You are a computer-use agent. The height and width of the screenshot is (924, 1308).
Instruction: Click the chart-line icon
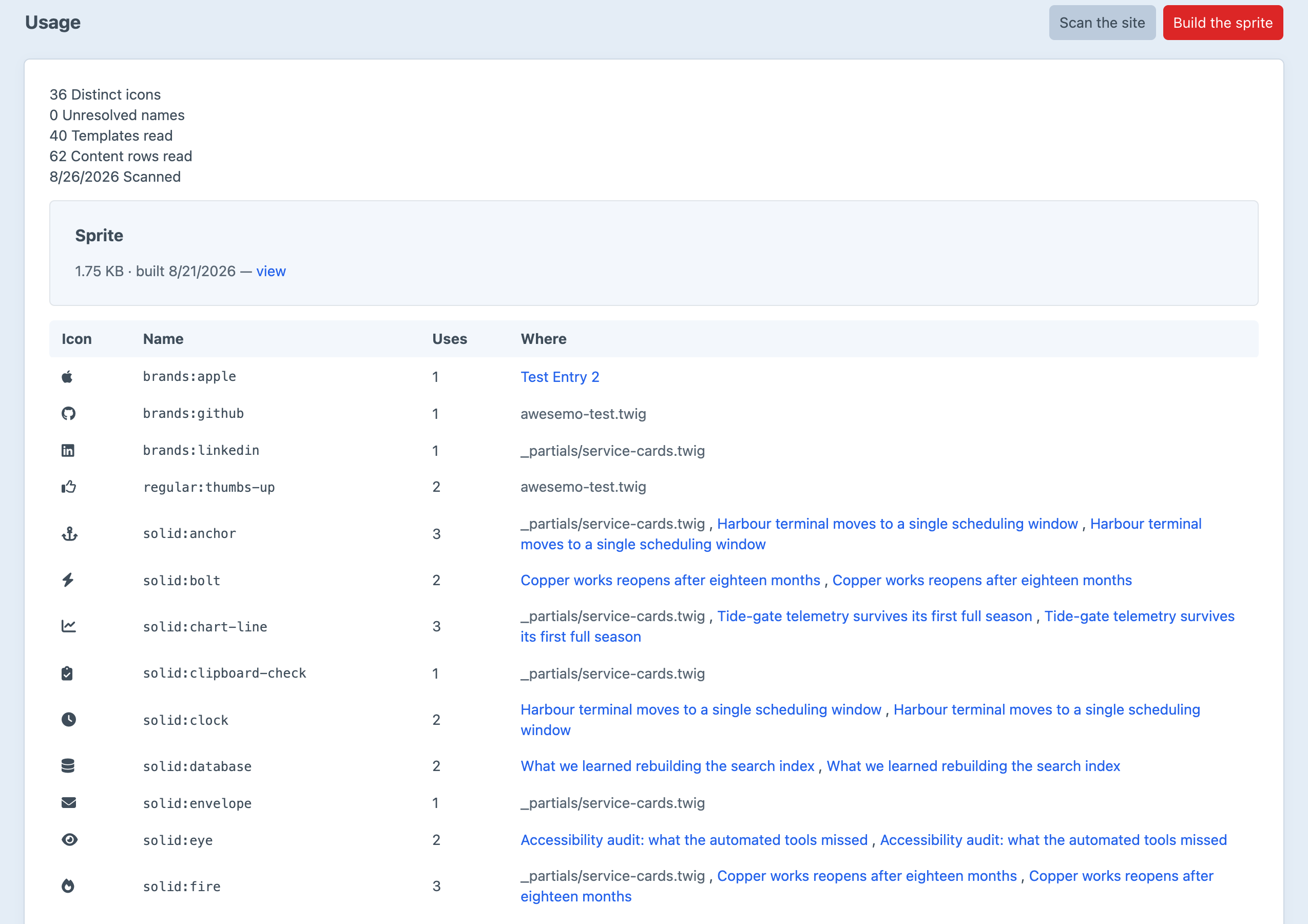point(68,626)
